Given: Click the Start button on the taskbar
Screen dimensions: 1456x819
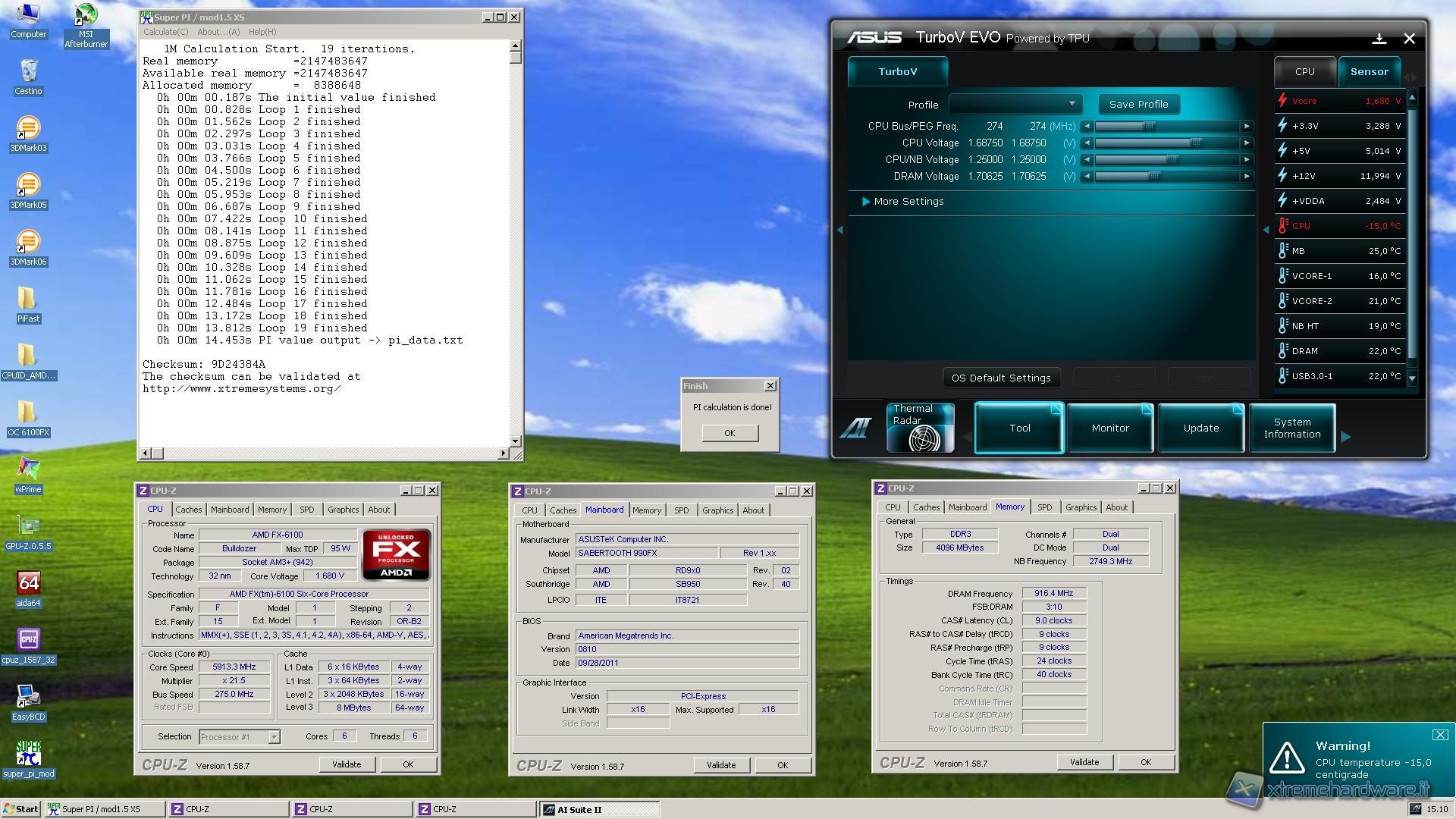Looking at the screenshot, I should [20, 809].
